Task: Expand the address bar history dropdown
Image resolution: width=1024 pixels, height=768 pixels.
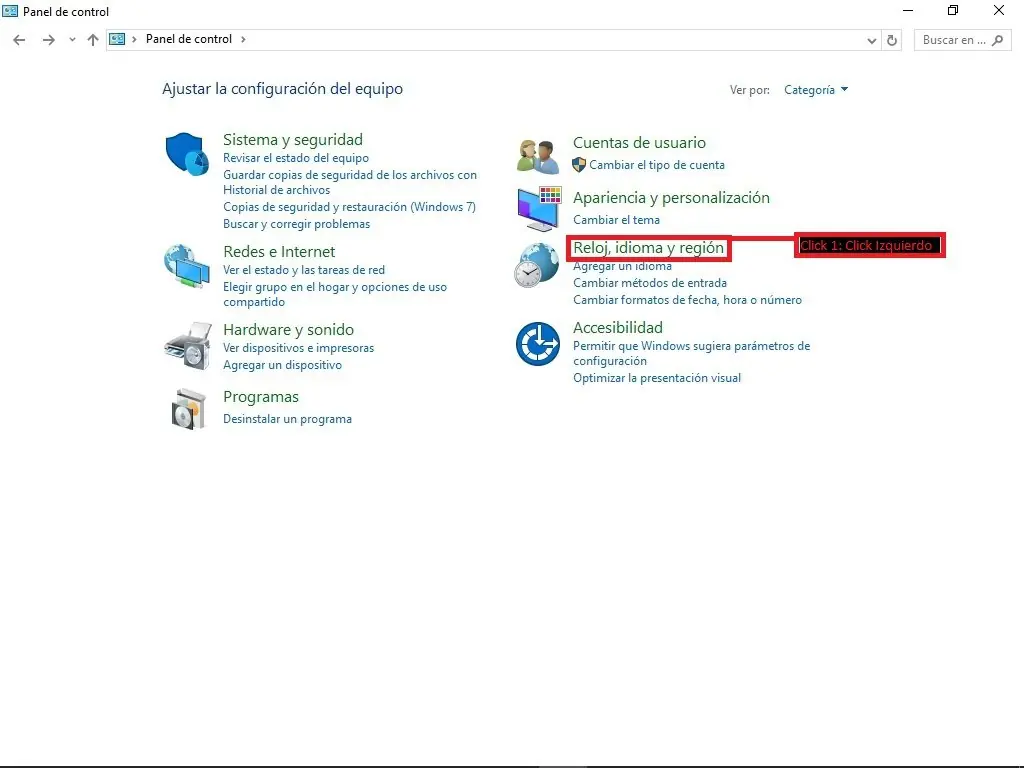Action: [x=871, y=40]
